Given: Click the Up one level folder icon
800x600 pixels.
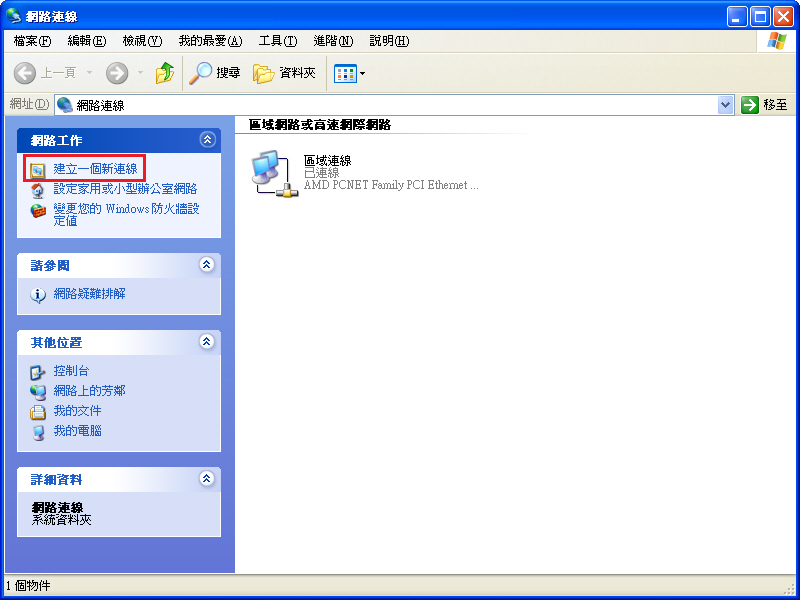Looking at the screenshot, I should coord(165,73).
